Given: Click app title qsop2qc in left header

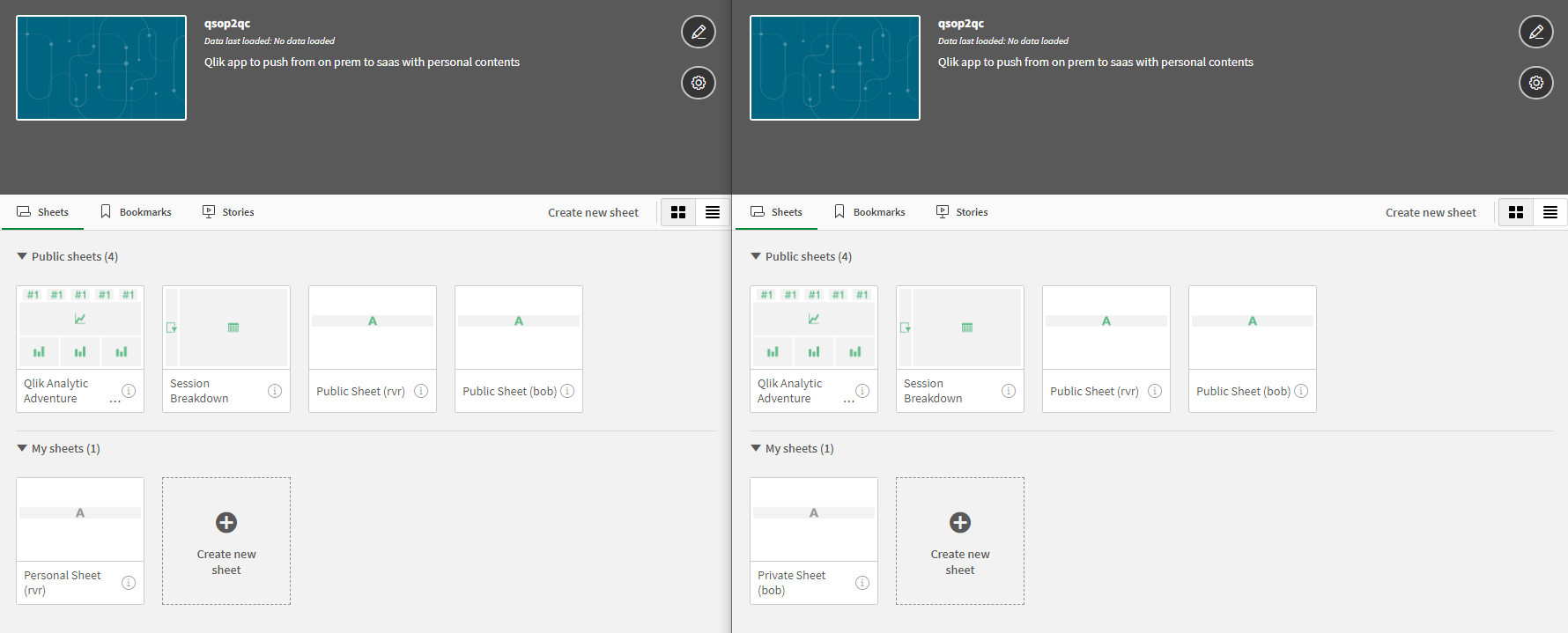Looking at the screenshot, I should point(227,24).
